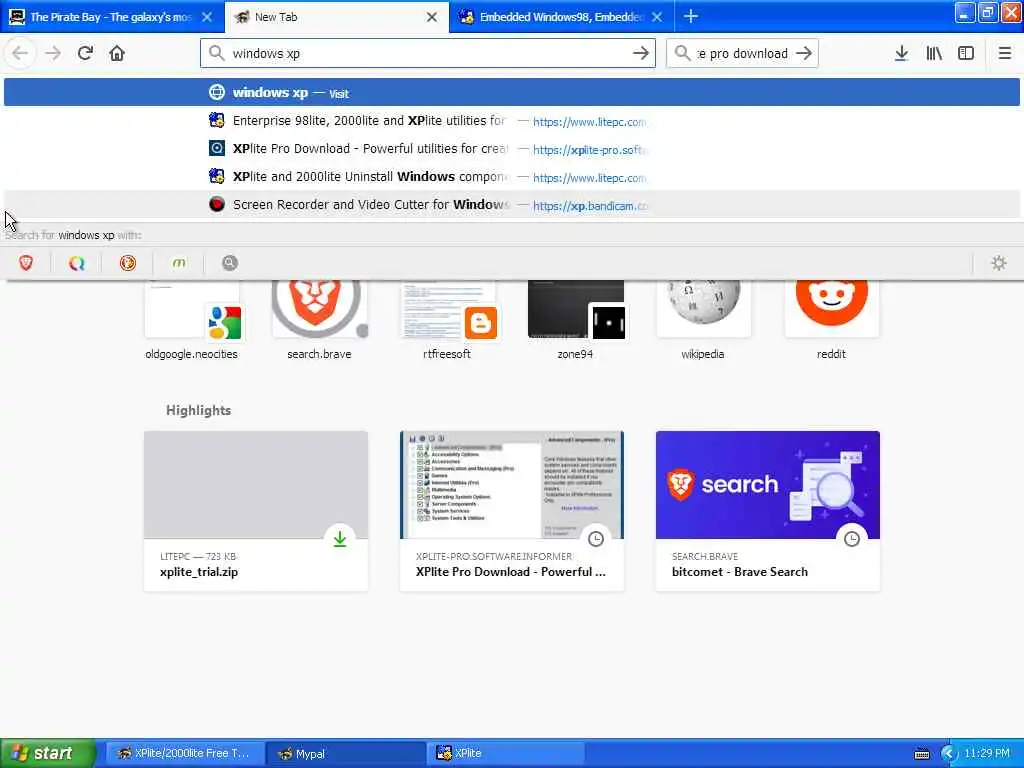Choose the Enterprise 98lite, 2000lite suggestion
This screenshot has width=1024, height=768.
[512, 121]
